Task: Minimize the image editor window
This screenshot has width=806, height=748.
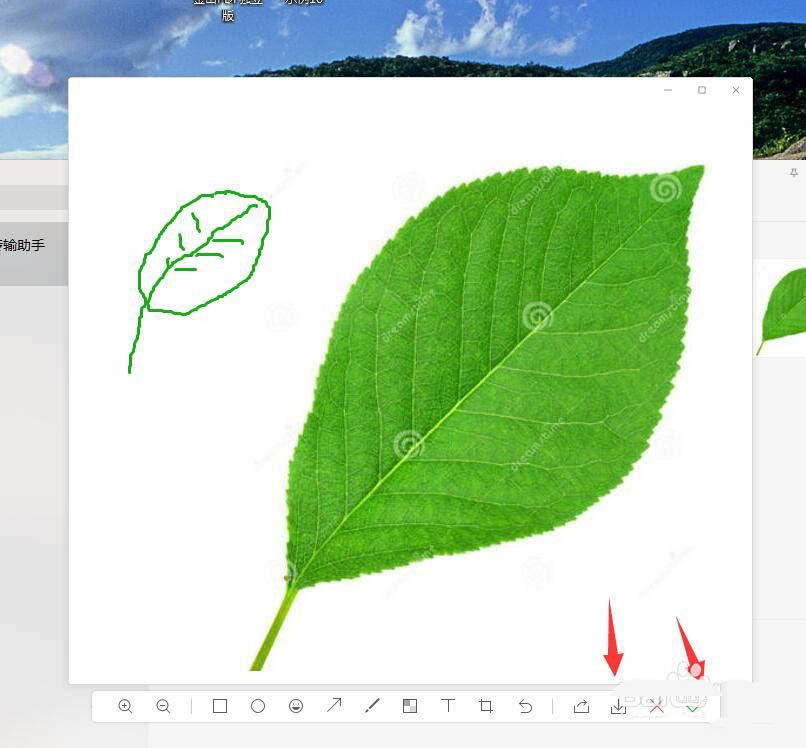Action: [x=668, y=90]
